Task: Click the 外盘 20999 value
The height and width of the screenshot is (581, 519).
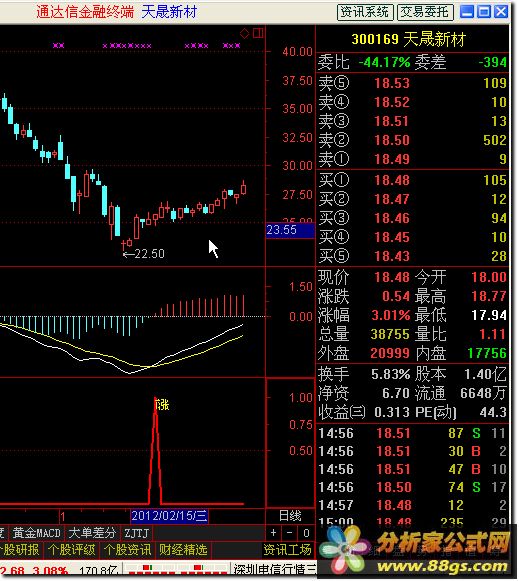Action: (x=390, y=353)
